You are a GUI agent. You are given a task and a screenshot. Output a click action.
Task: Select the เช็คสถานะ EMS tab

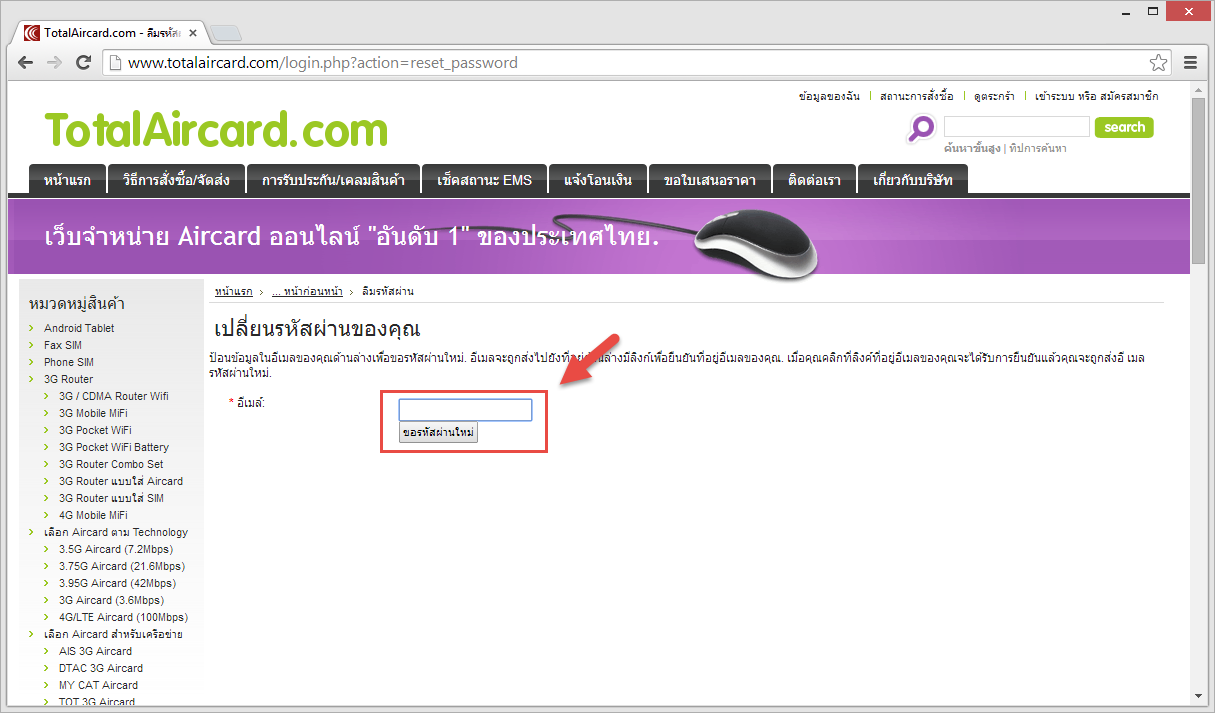(x=485, y=180)
